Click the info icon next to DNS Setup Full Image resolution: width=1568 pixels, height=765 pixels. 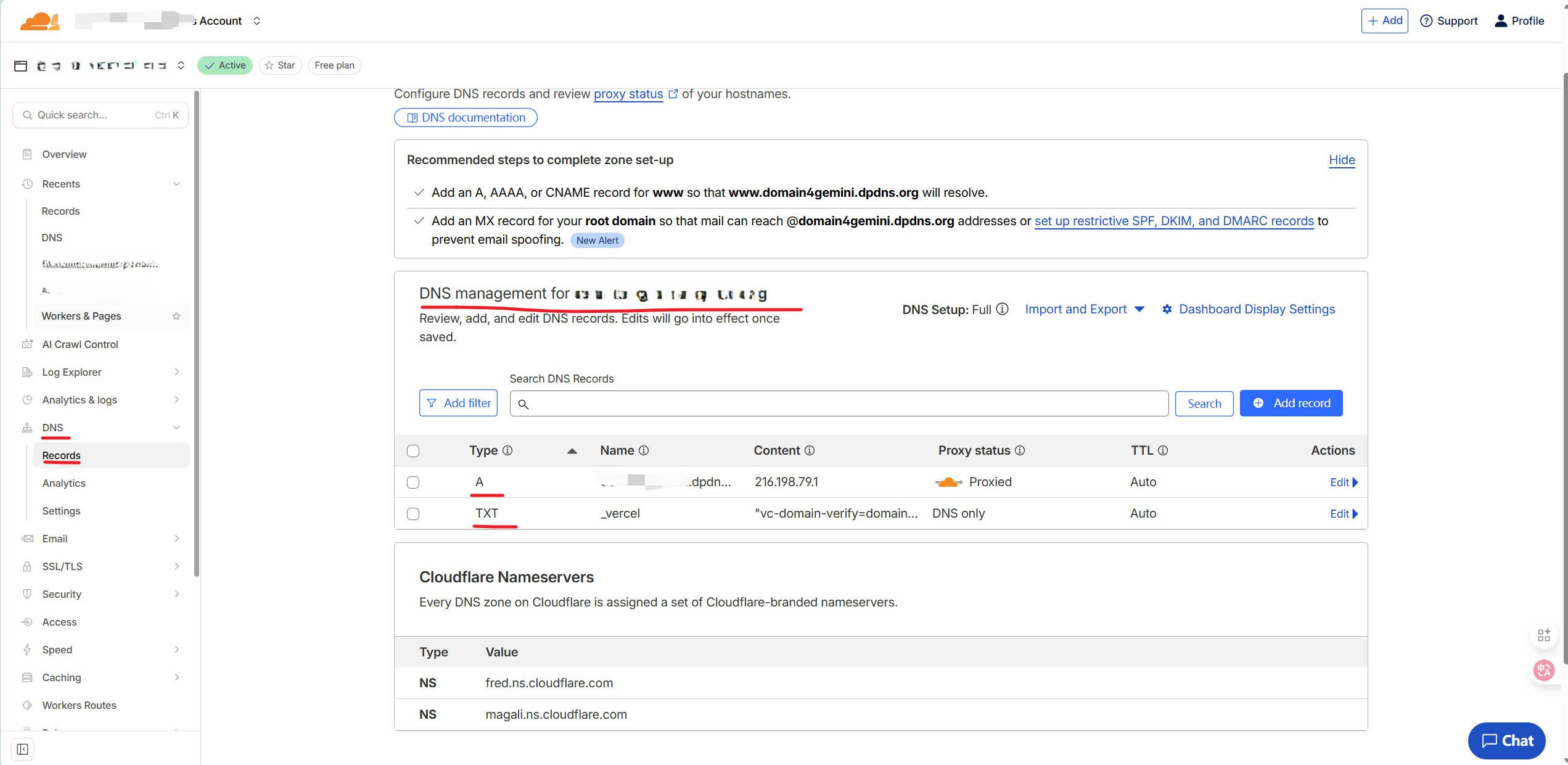point(1003,309)
